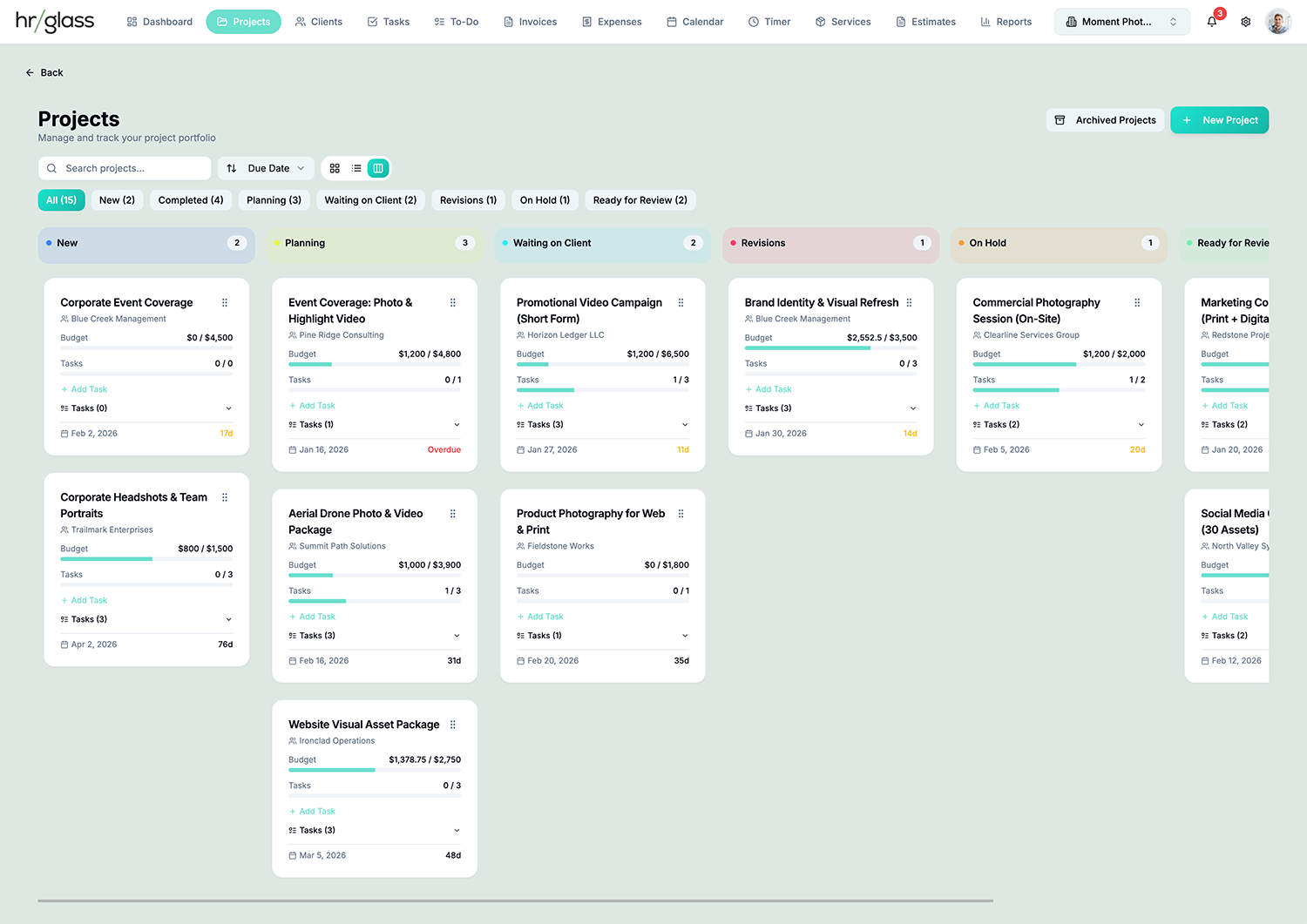Open the settings gear icon
Image resolution: width=1307 pixels, height=924 pixels.
coord(1246,22)
